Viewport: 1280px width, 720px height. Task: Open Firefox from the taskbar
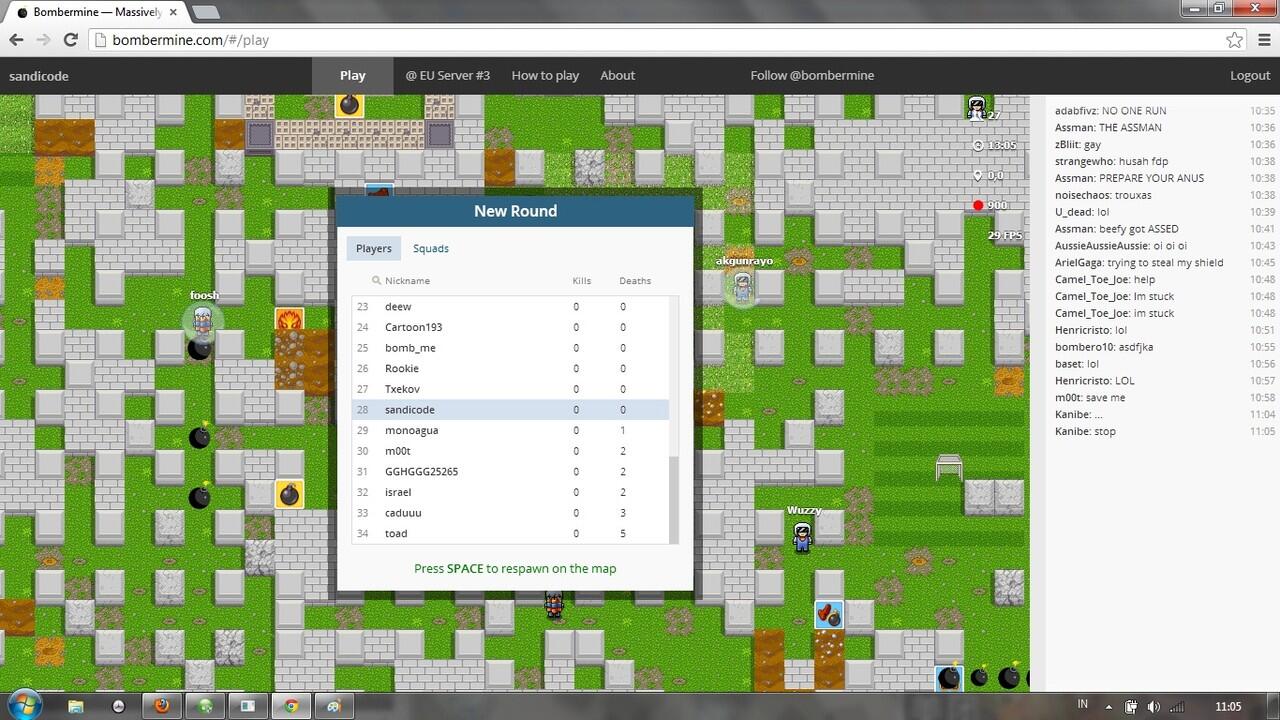coord(161,706)
